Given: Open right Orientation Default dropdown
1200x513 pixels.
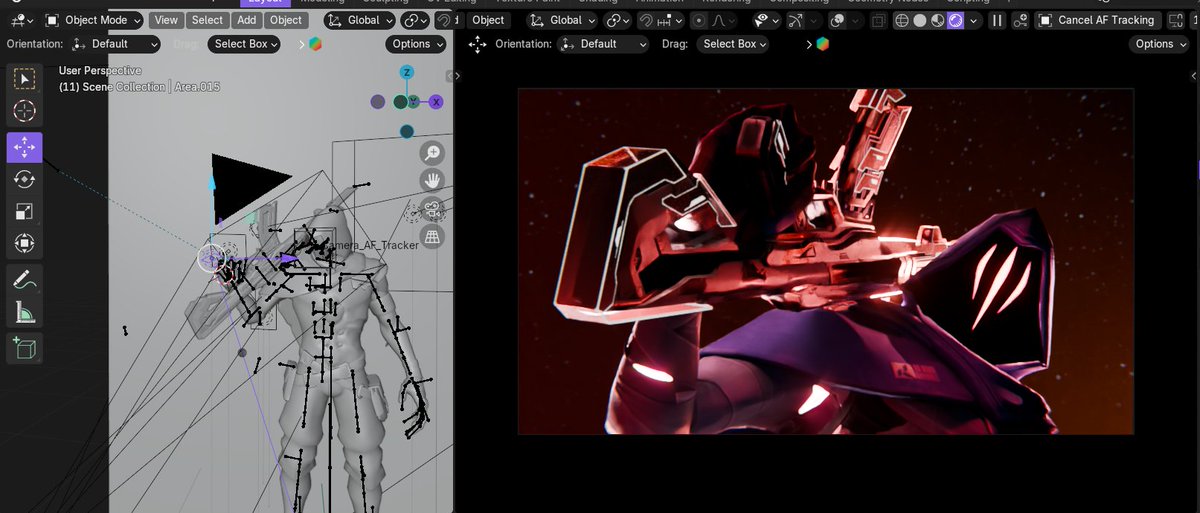Looking at the screenshot, I should pyautogui.click(x=603, y=44).
